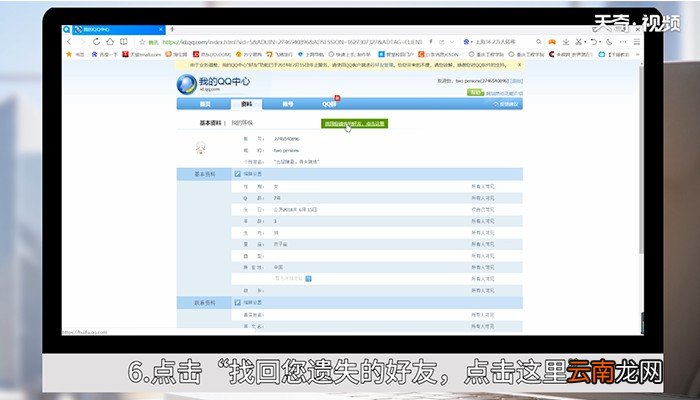The image size is (700, 400).
Task: Click the QQ number 2746540896 value
Action: click(287, 139)
